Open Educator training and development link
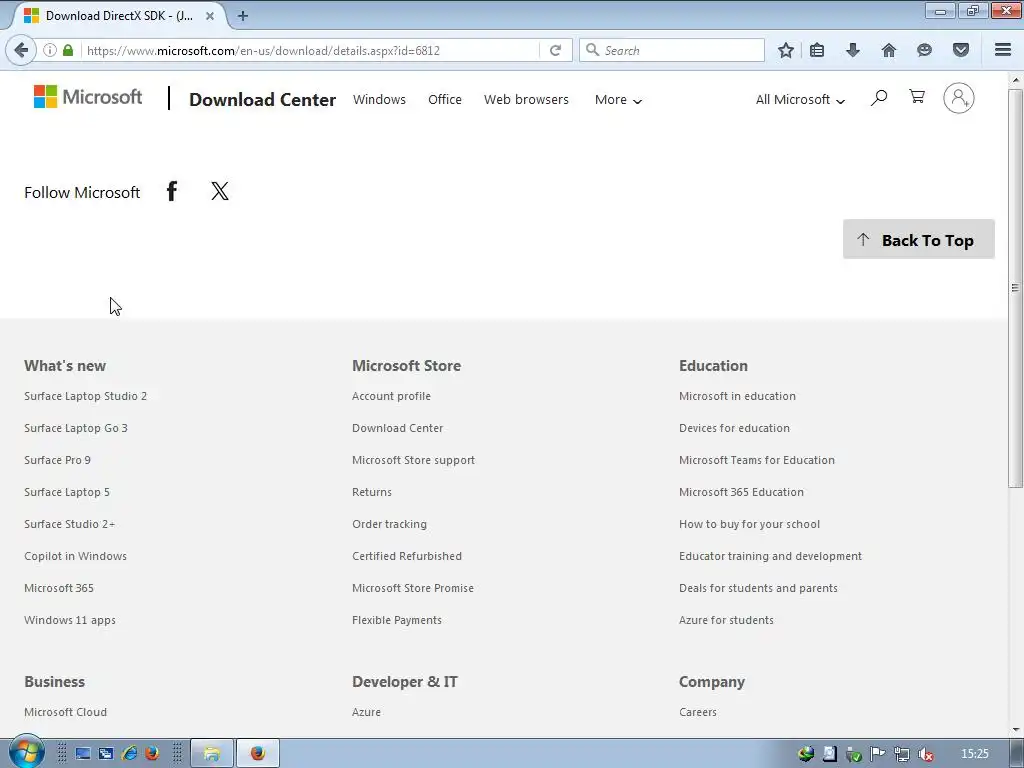Viewport: 1024px width, 768px height. pos(771,556)
